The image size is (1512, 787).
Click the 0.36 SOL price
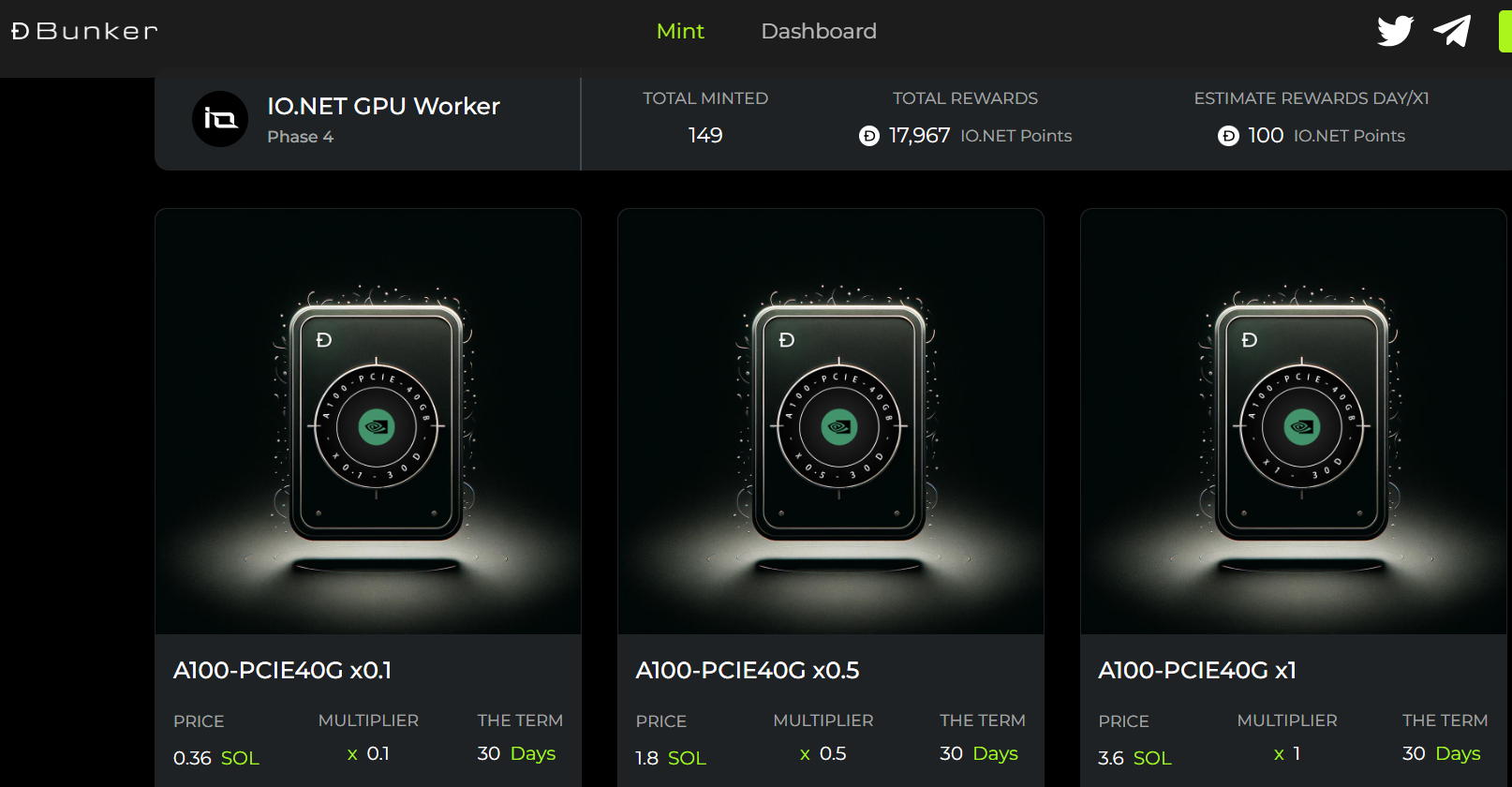(x=216, y=758)
